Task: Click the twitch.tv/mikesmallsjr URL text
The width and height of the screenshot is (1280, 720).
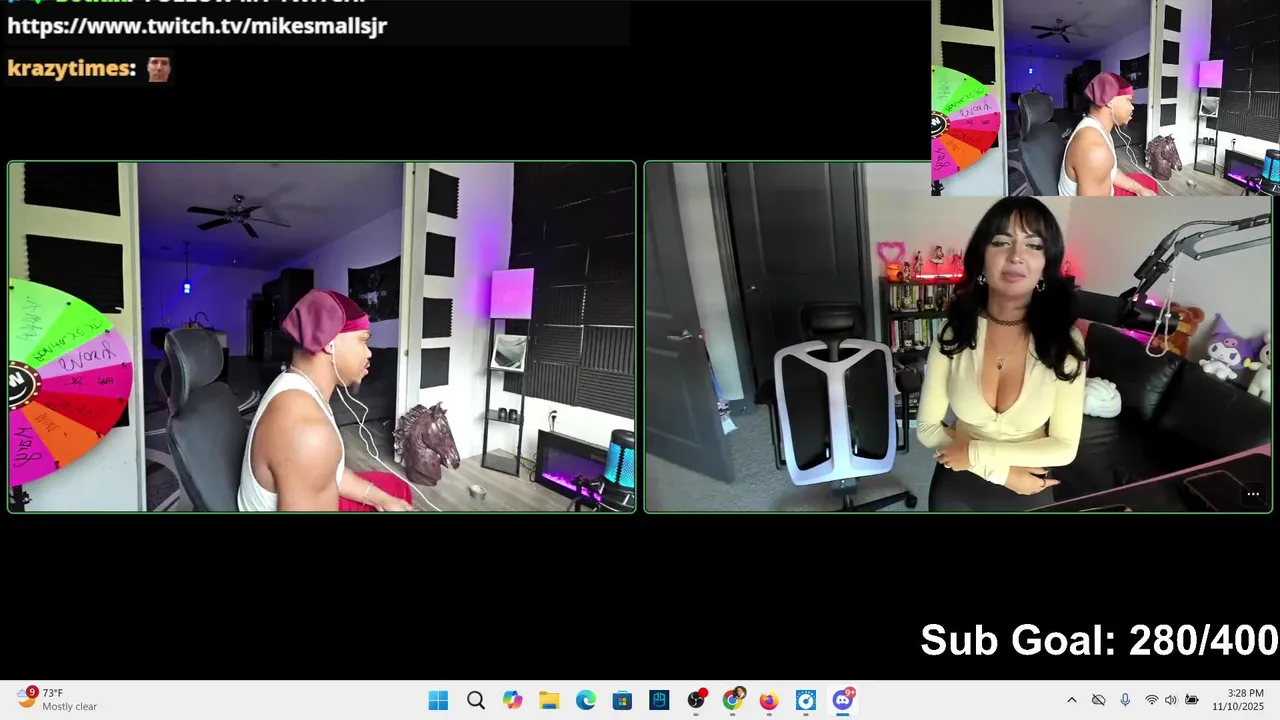Action: [197, 26]
